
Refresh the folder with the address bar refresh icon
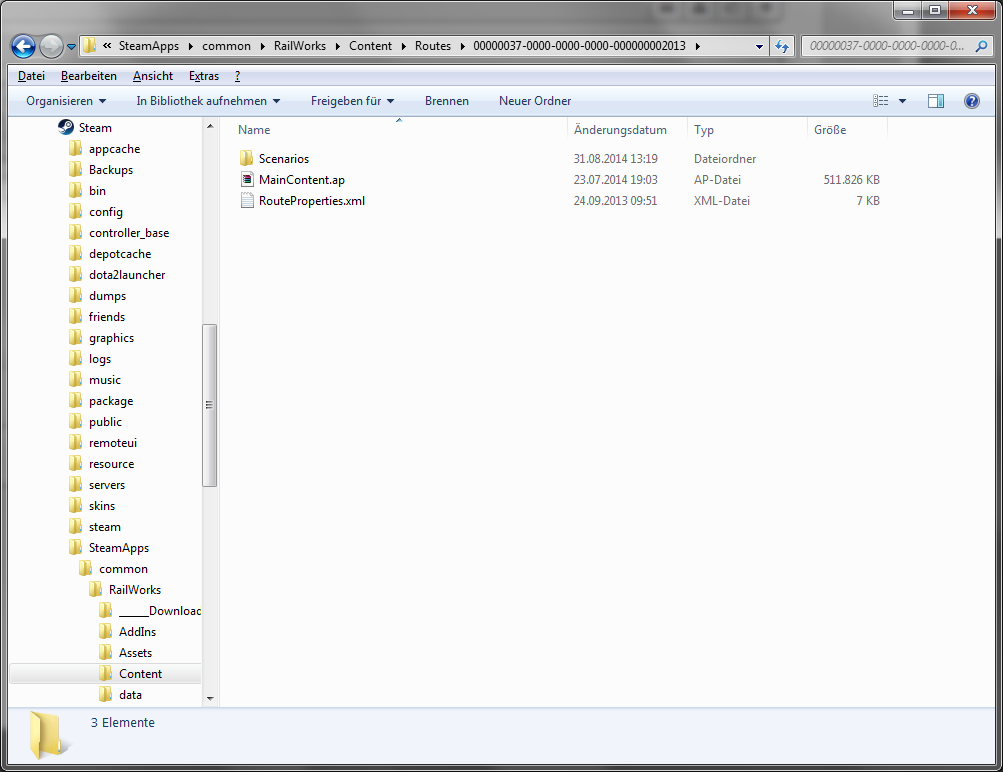782,46
